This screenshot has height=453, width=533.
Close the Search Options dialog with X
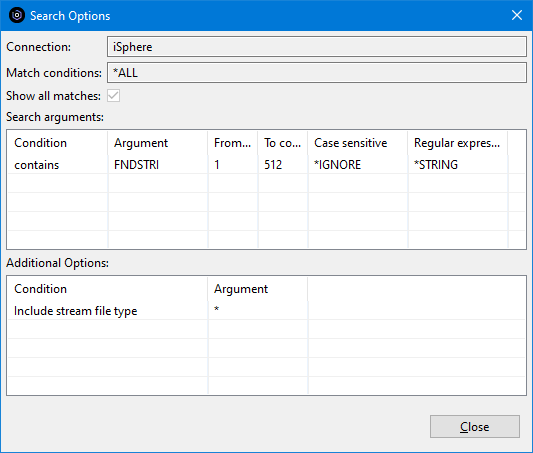pyautogui.click(x=516, y=15)
